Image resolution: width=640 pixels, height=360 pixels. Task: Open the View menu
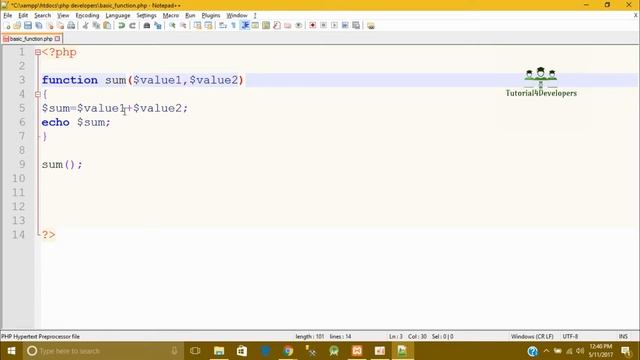point(63,16)
